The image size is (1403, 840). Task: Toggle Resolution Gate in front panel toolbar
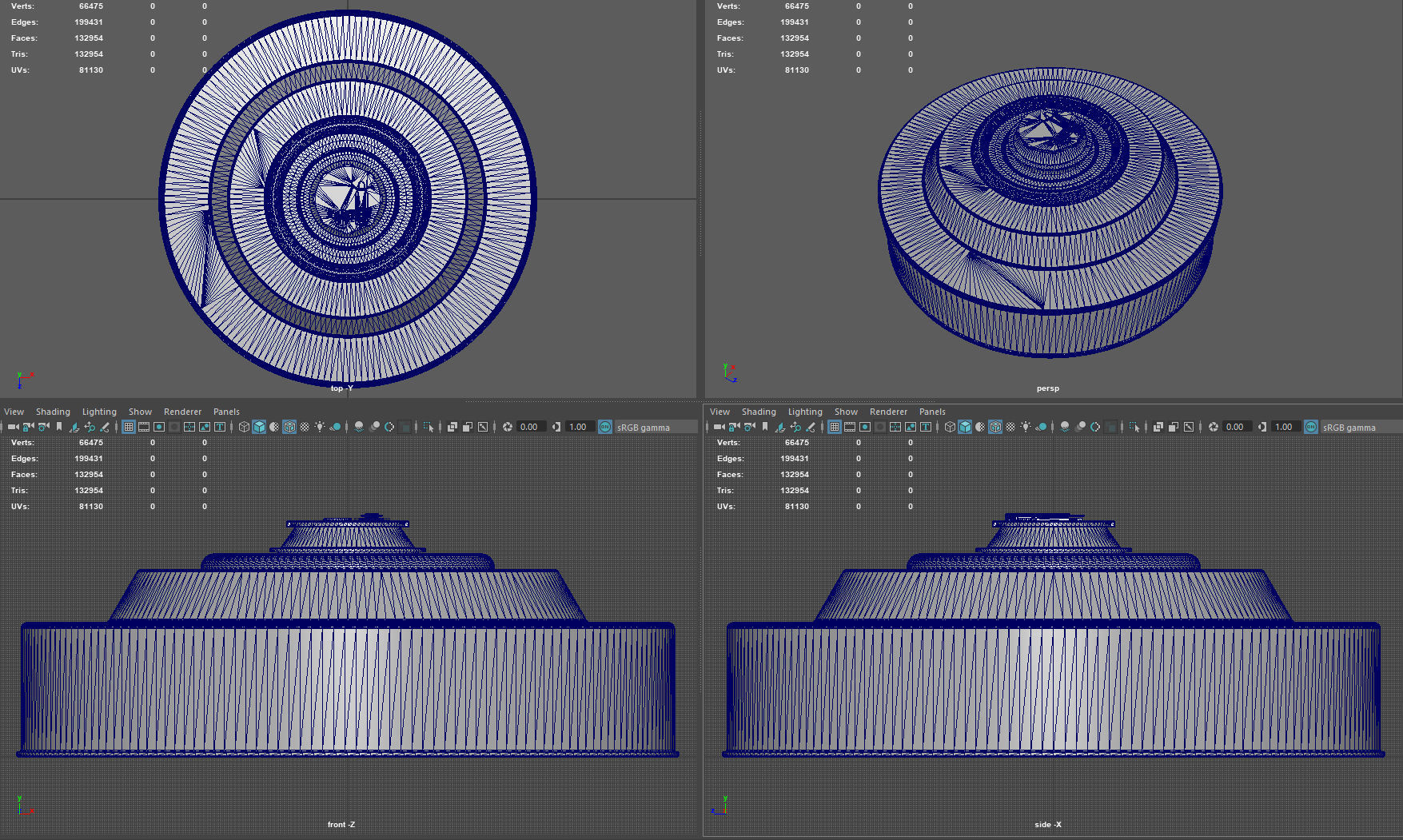pos(159,427)
